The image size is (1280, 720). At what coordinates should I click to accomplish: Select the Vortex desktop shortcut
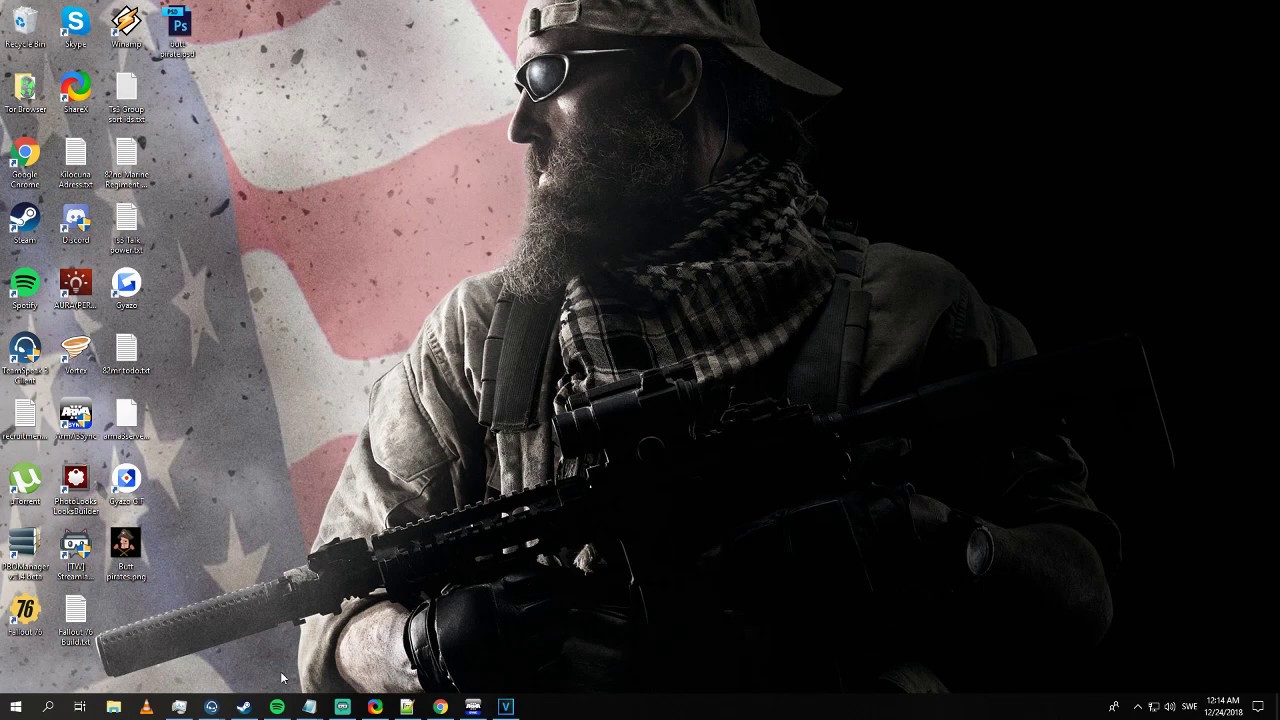pyautogui.click(x=75, y=355)
